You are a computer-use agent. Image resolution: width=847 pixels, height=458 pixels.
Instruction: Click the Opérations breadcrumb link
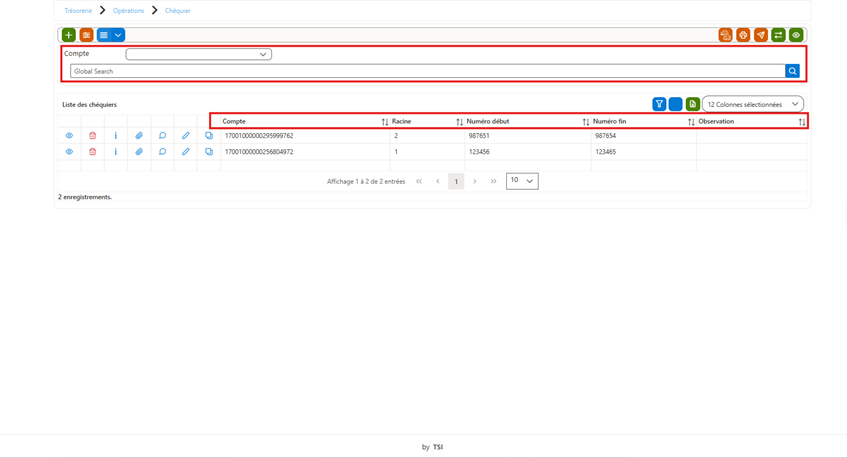129,11
